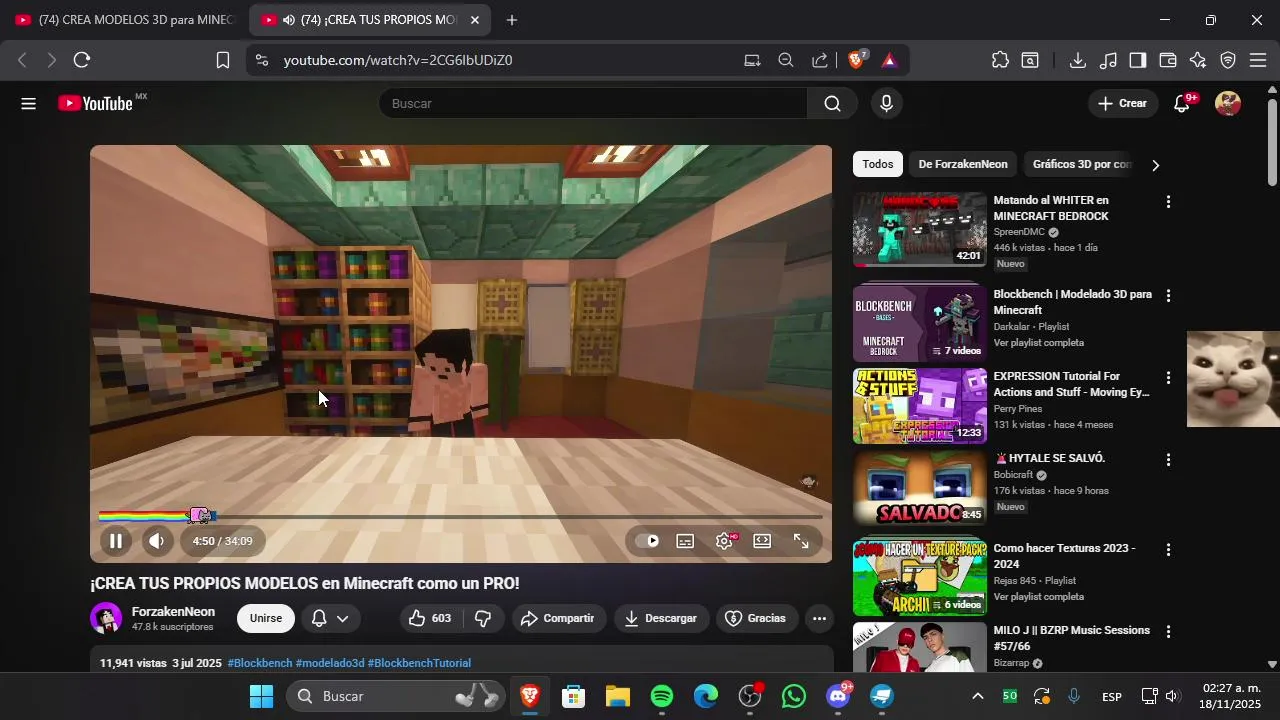Image resolution: width=1280 pixels, height=720 pixels.
Task: Open WhatsApp from the taskbar
Action: click(x=794, y=696)
